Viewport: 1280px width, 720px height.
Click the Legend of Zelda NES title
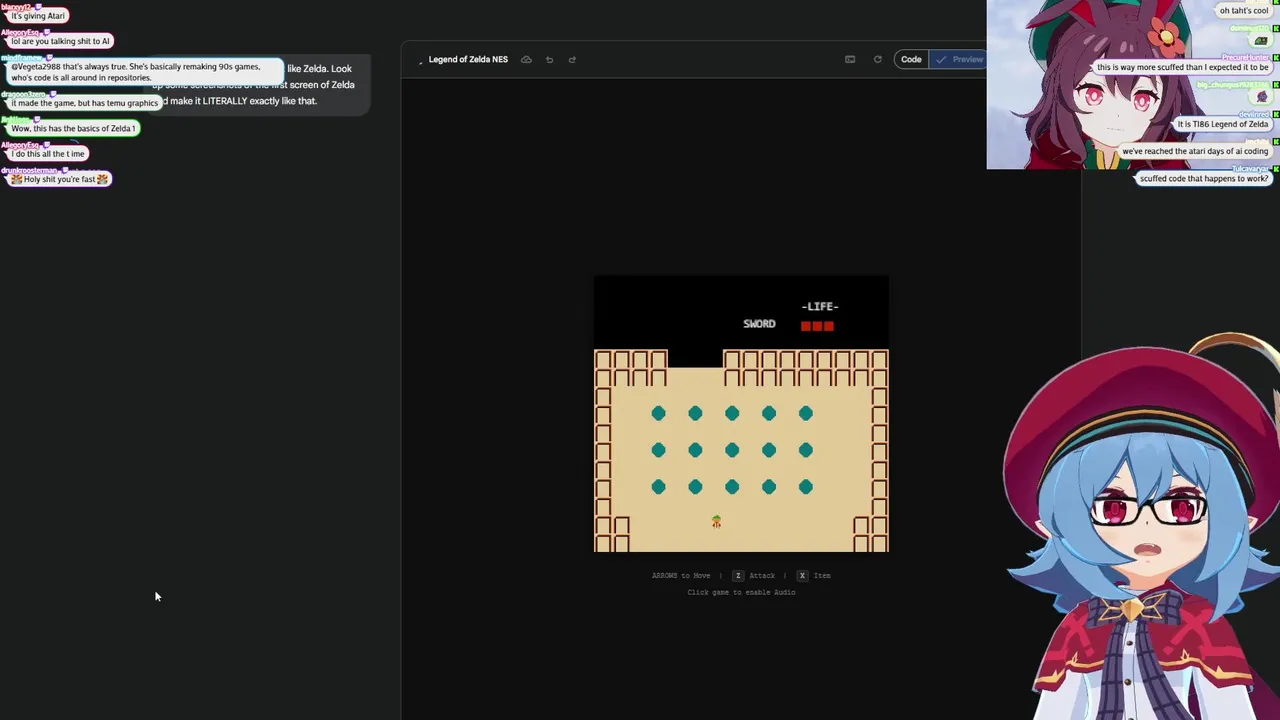click(x=468, y=59)
